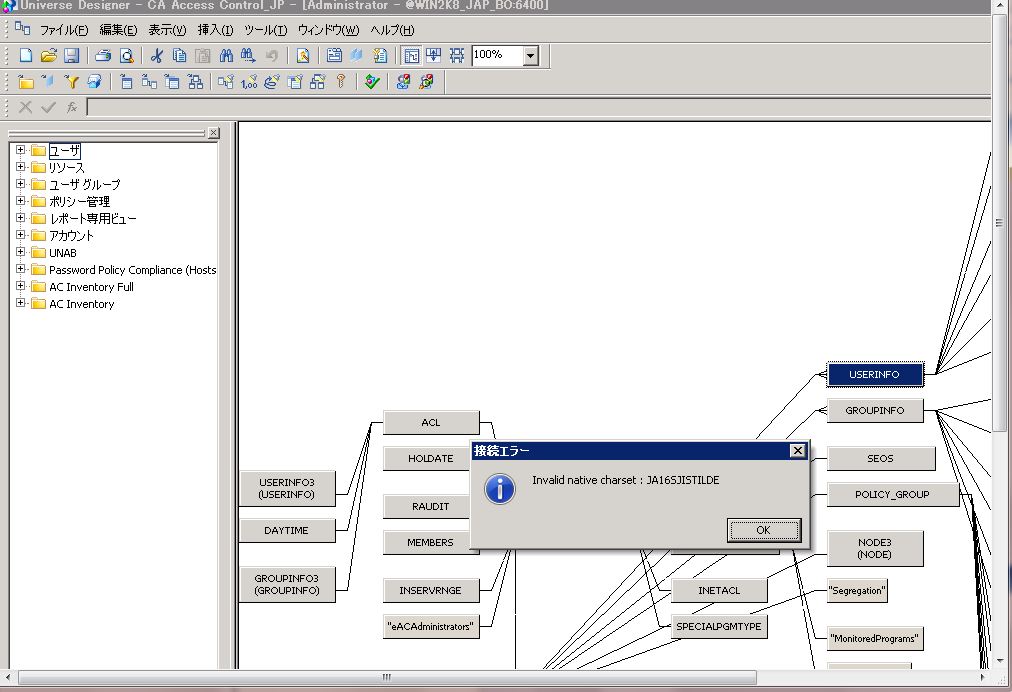Close the universe tree pane
Screen dimensions: 1012x692
[214, 132]
